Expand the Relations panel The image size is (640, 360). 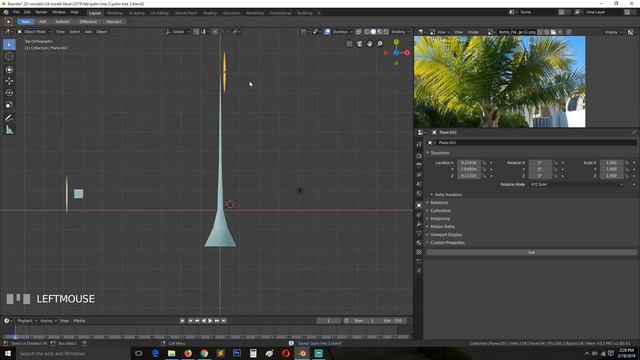438,203
